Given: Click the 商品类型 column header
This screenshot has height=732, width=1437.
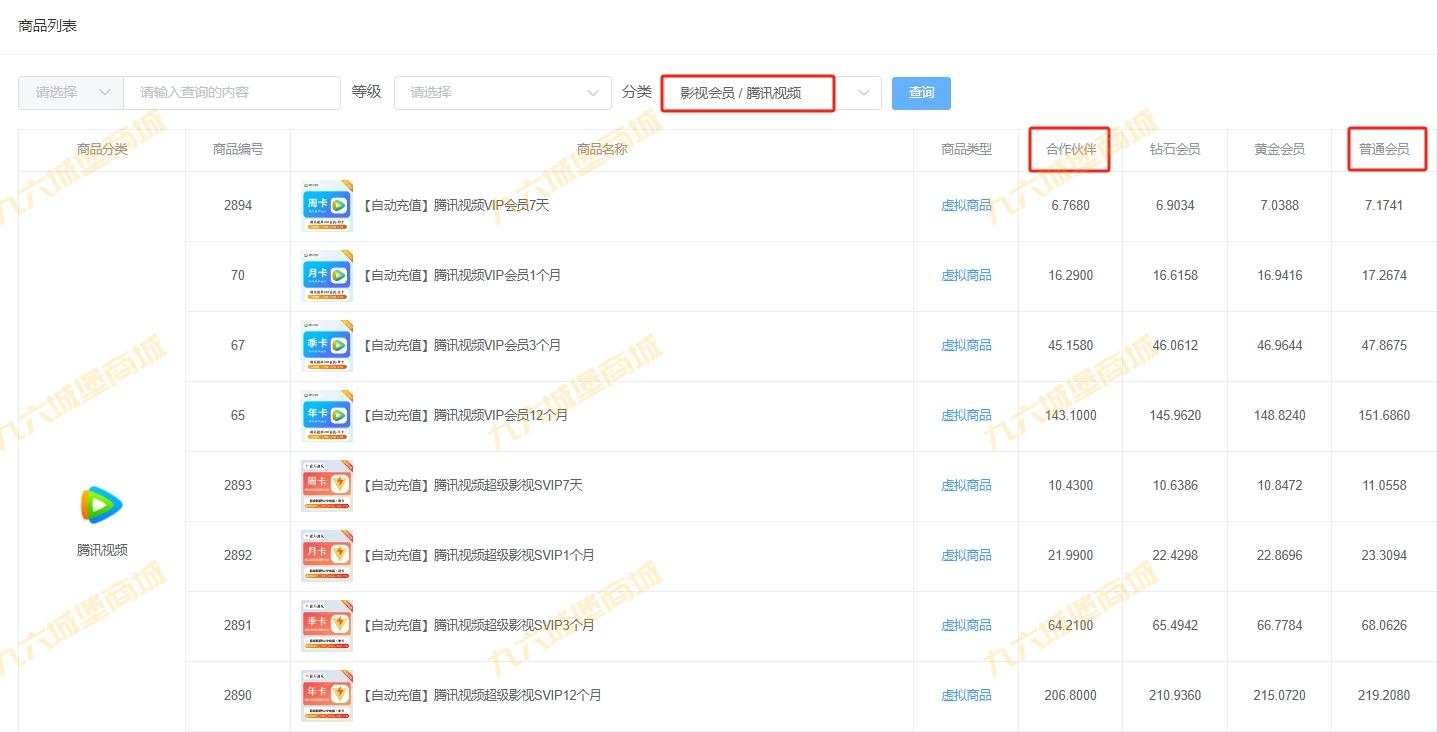Looking at the screenshot, I should pyautogui.click(x=966, y=149).
